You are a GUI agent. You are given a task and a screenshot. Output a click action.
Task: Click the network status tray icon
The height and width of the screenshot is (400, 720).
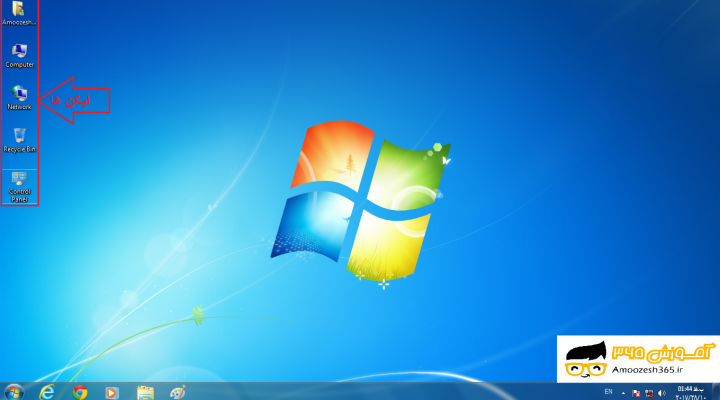(x=649, y=393)
